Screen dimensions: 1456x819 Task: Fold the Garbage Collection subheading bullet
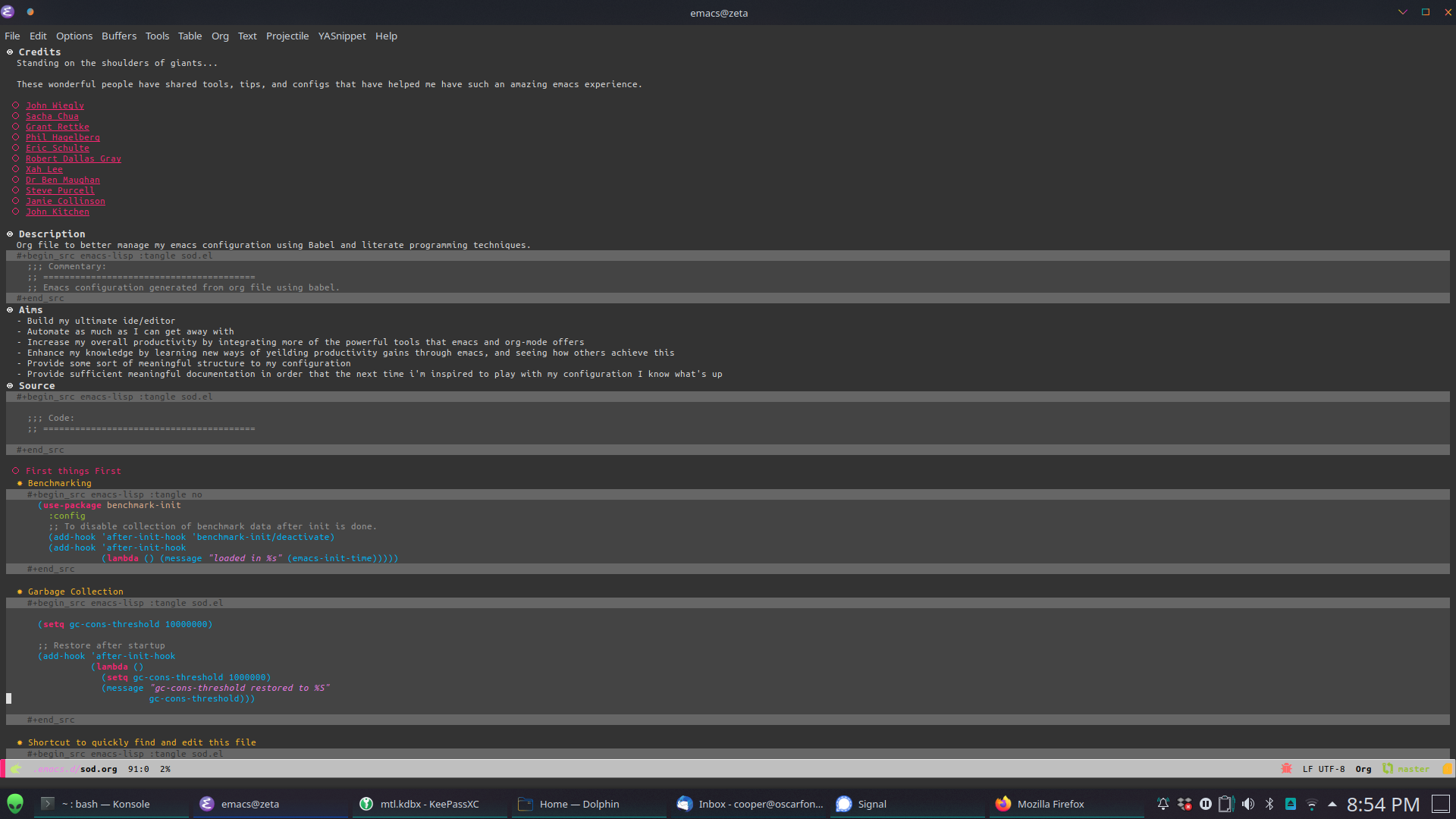pos(20,591)
